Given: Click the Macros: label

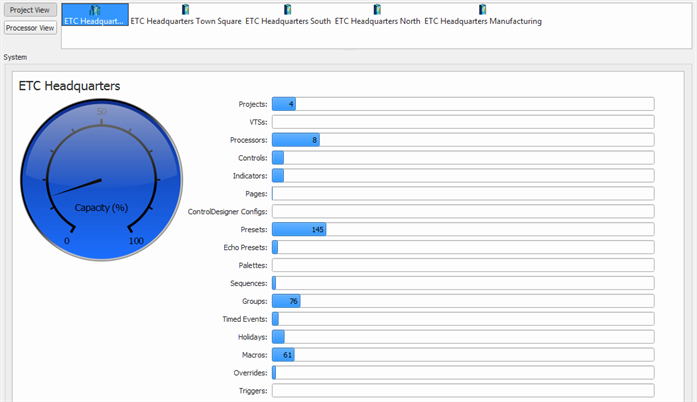Looking at the screenshot, I should 254,355.
